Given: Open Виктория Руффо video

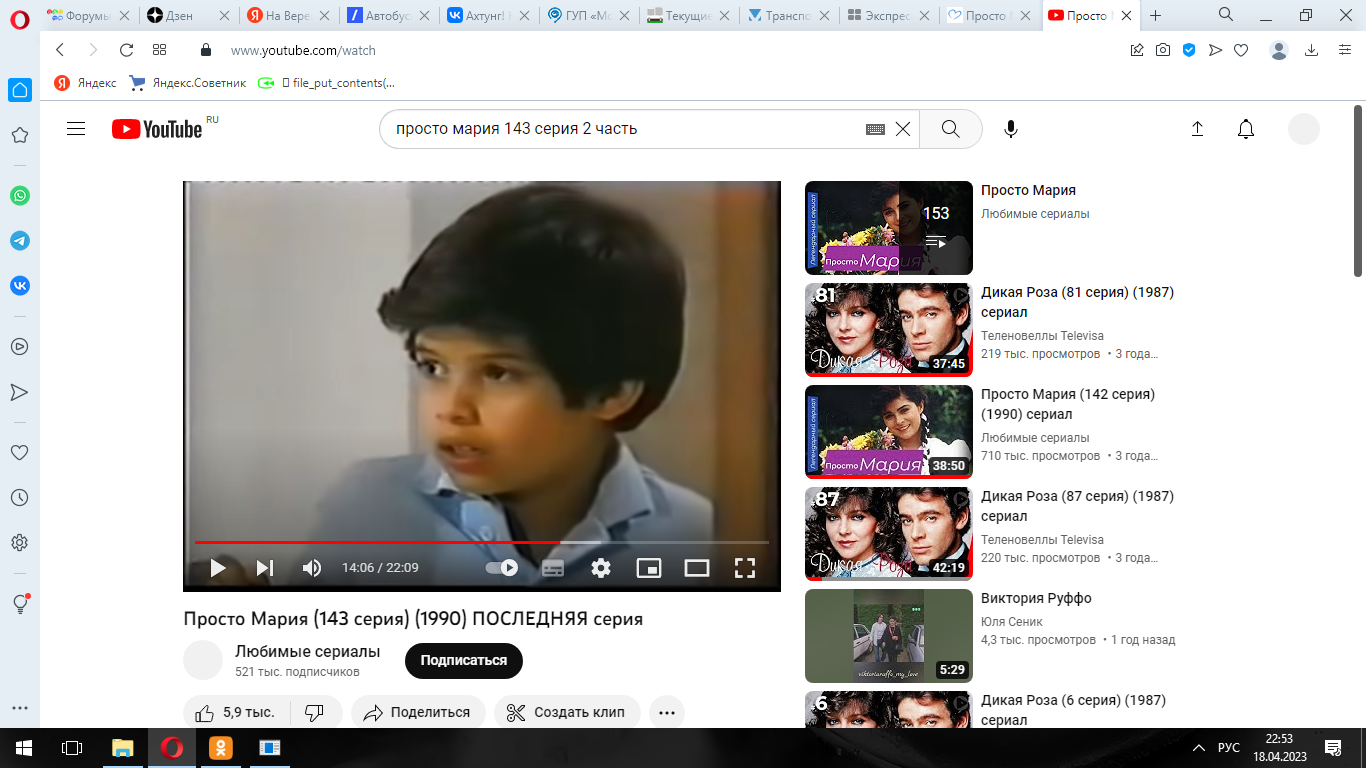Looking at the screenshot, I should click(1036, 598).
